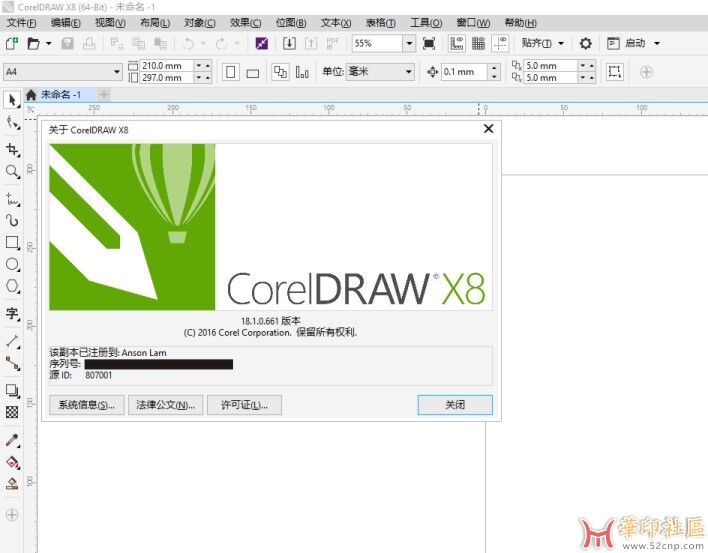Click the nudge distance 0.1 mm field
708x553 pixels.
coord(465,72)
